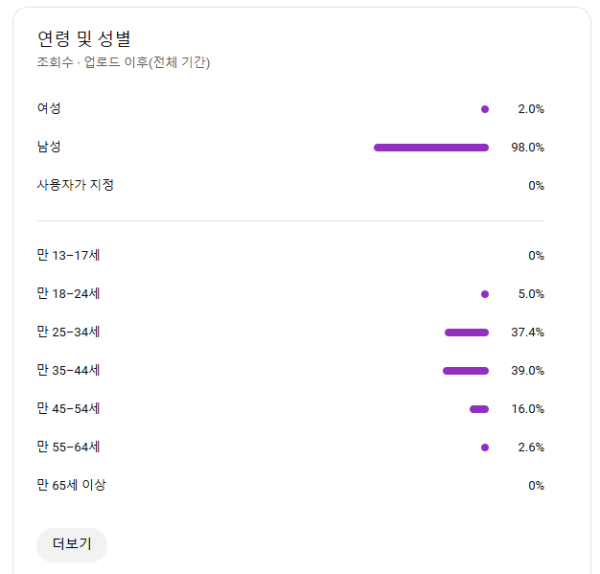The width and height of the screenshot is (600, 574).
Task: Click the 37.4% percentage value
Action: pyautogui.click(x=527, y=332)
